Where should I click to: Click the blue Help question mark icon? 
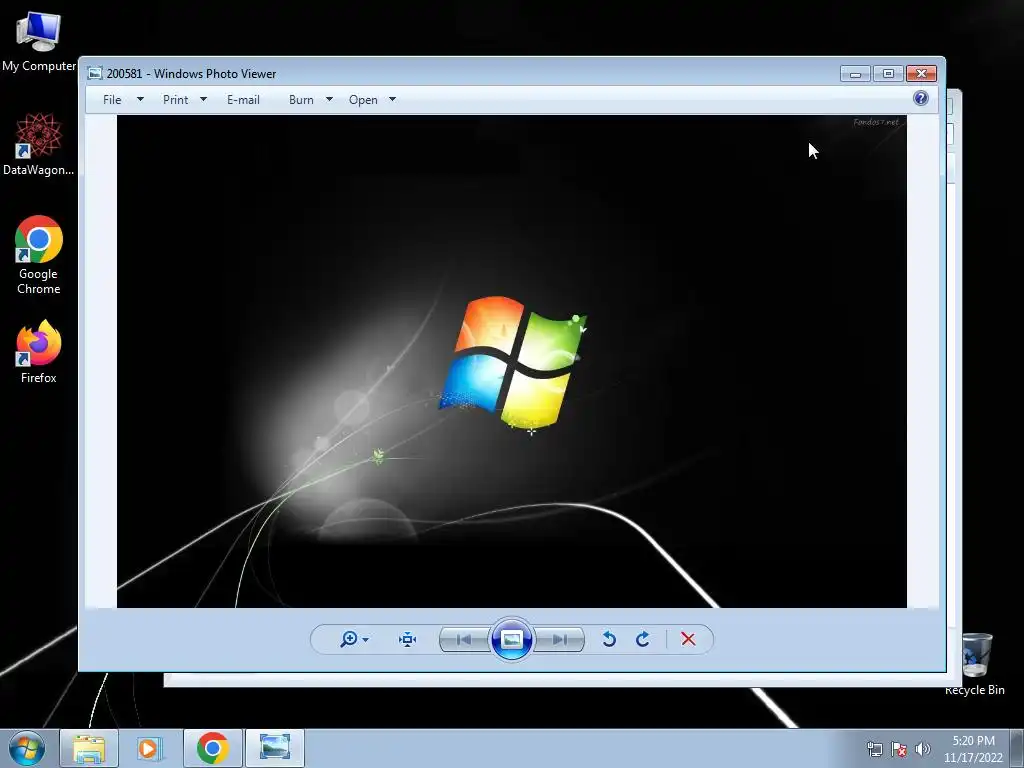921,99
